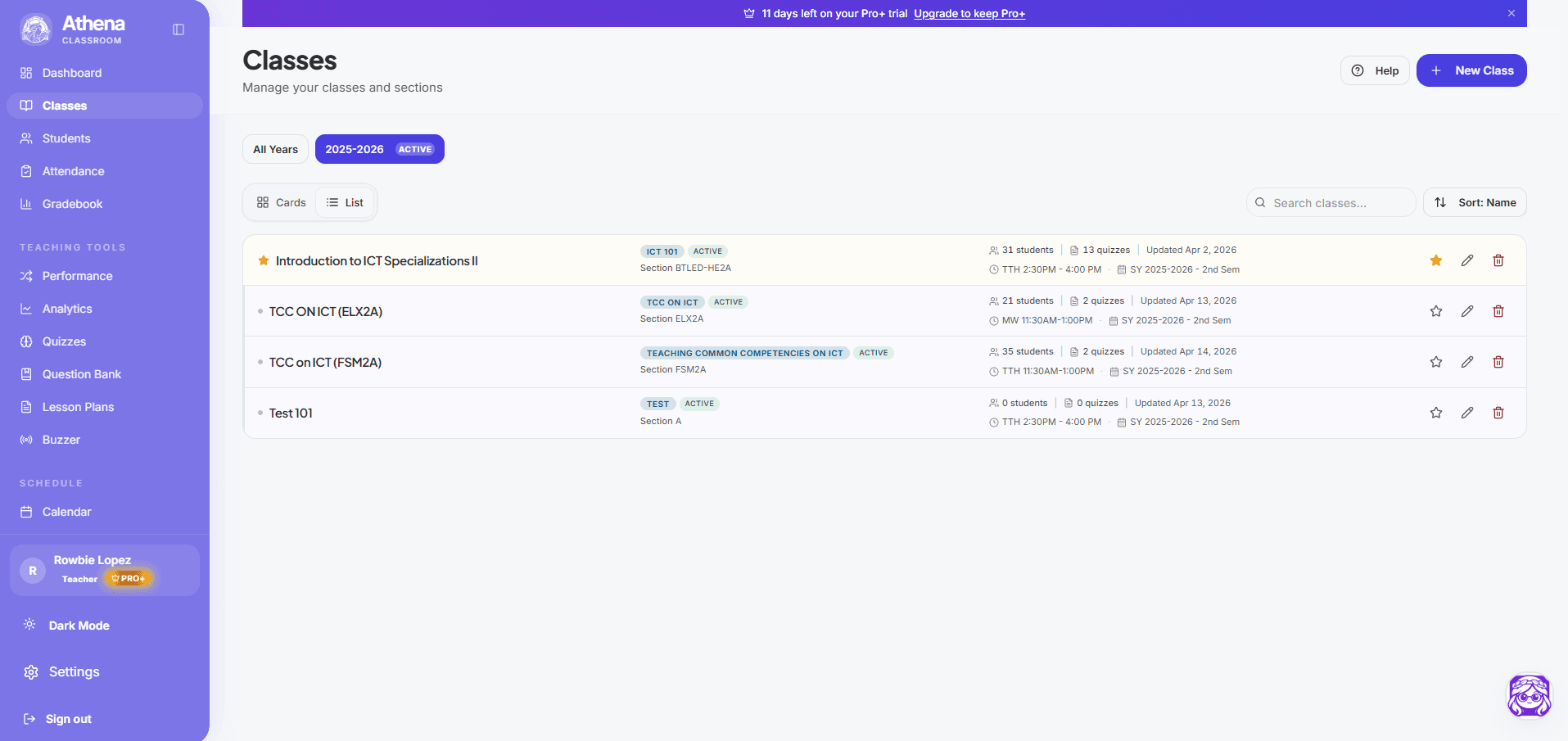Open Quizzes in sidebar
Viewport: 1568px width, 741px height.
[x=105, y=341]
